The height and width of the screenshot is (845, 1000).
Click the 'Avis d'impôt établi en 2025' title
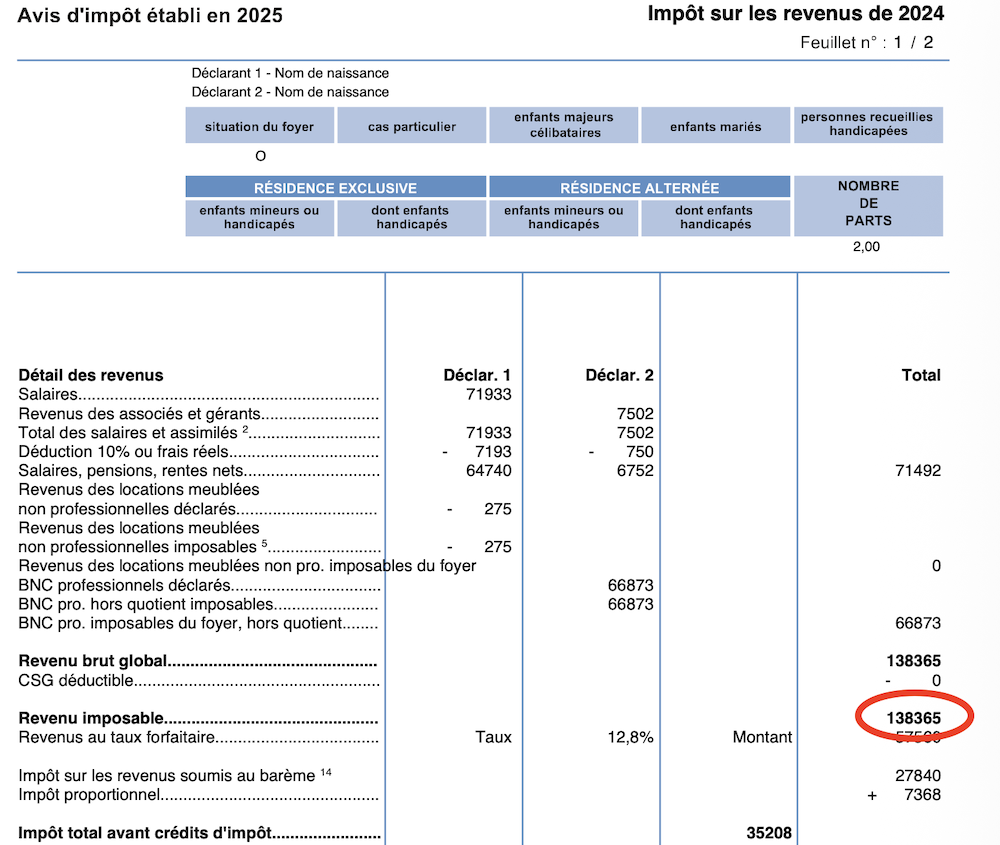[x=145, y=16]
